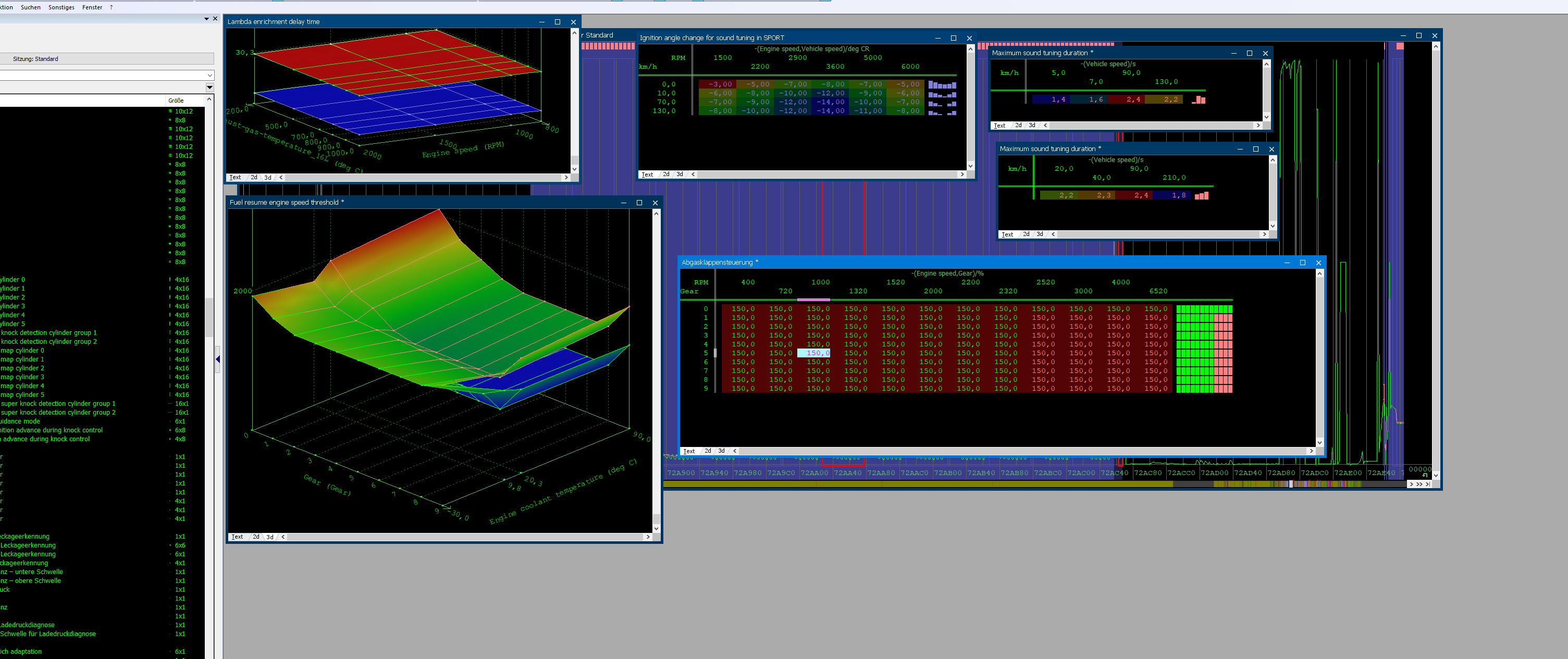Show the Lambda enrichment window as Text
Image resolution: width=1568 pixels, height=659 pixels.
[x=235, y=178]
